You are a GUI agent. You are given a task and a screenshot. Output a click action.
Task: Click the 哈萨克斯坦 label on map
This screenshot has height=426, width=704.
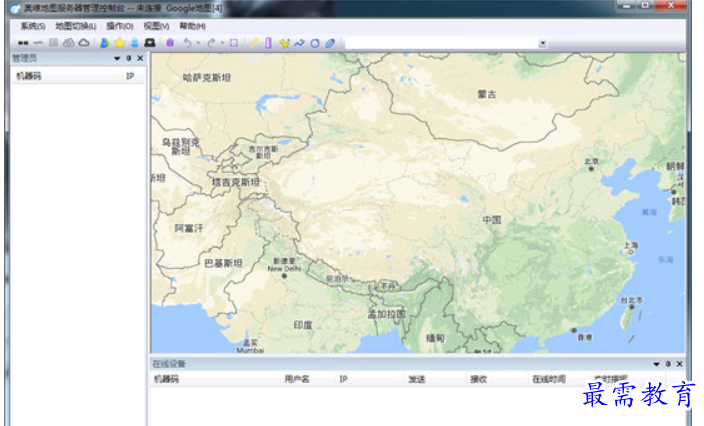pos(207,78)
